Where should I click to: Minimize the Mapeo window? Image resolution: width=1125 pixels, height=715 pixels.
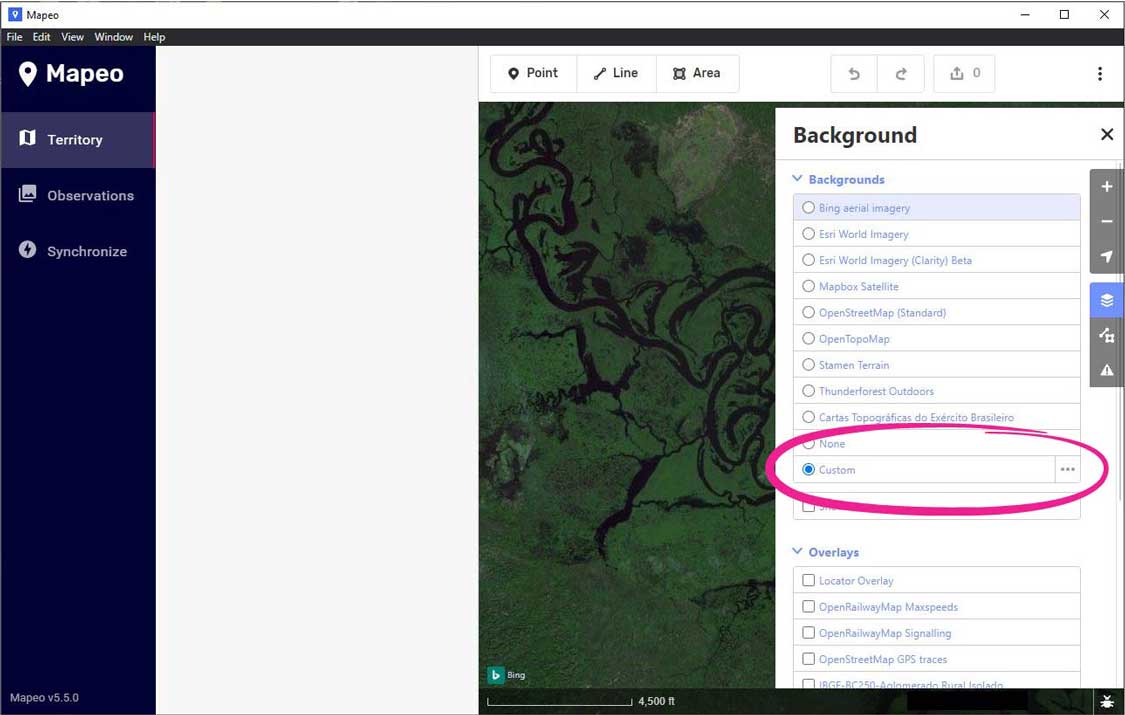click(1025, 14)
